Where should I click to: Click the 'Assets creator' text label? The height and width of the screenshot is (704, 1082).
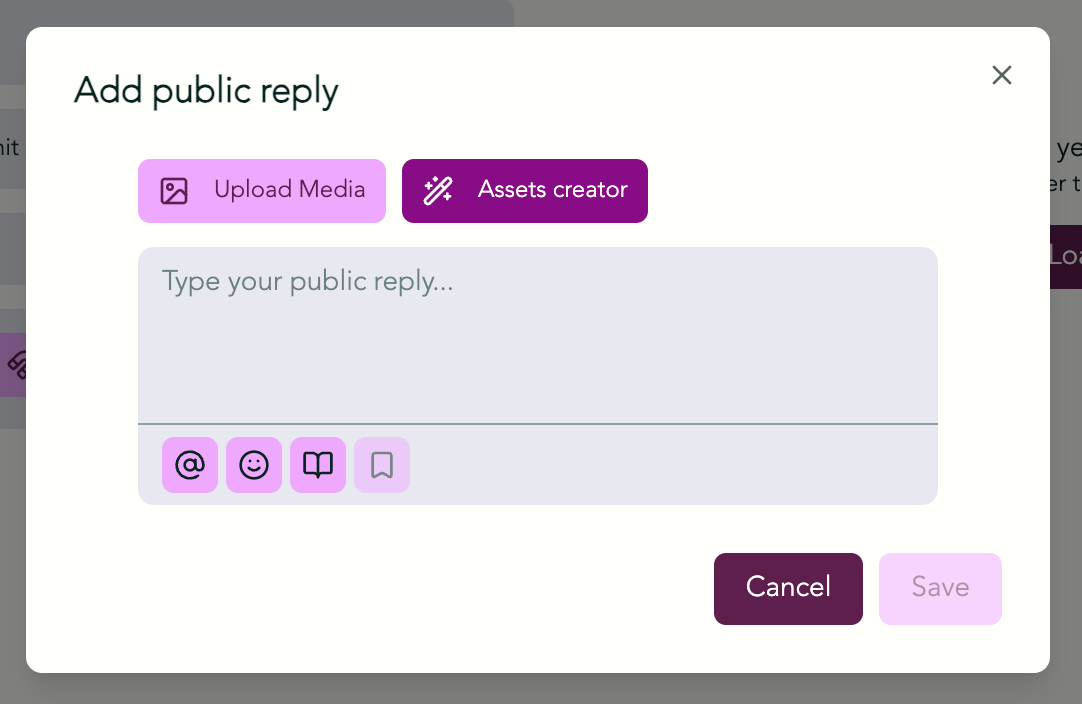(x=553, y=190)
